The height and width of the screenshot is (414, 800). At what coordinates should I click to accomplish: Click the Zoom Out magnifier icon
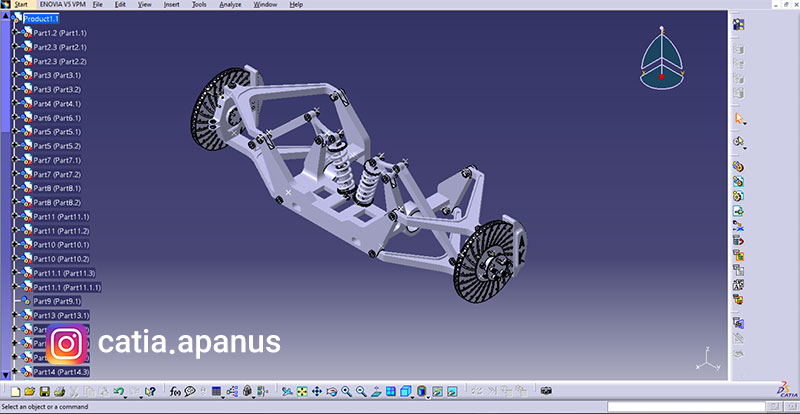tap(361, 392)
